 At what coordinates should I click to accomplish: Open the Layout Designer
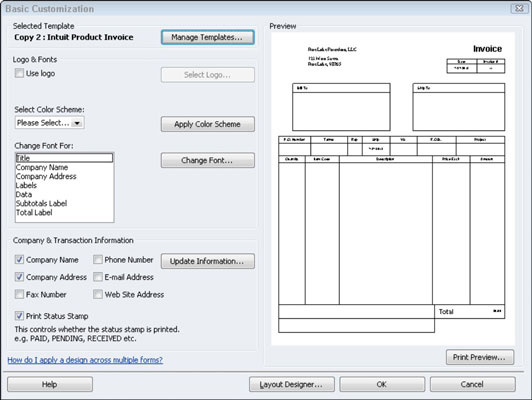pos(292,384)
